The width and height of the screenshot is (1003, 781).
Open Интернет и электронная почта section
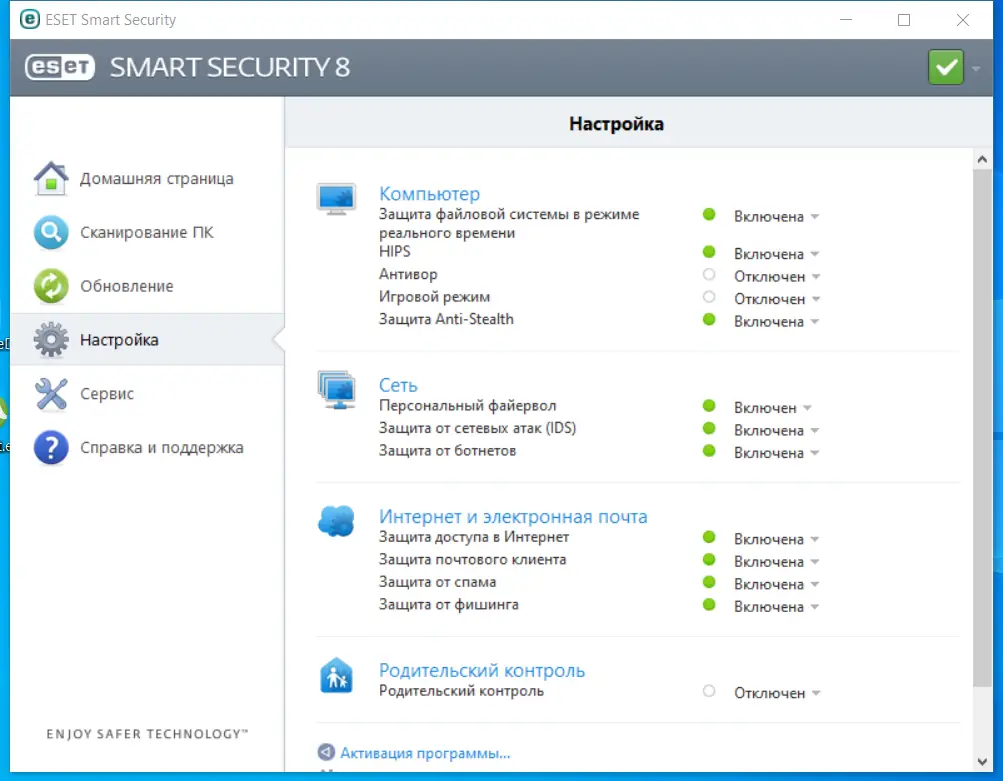point(513,517)
